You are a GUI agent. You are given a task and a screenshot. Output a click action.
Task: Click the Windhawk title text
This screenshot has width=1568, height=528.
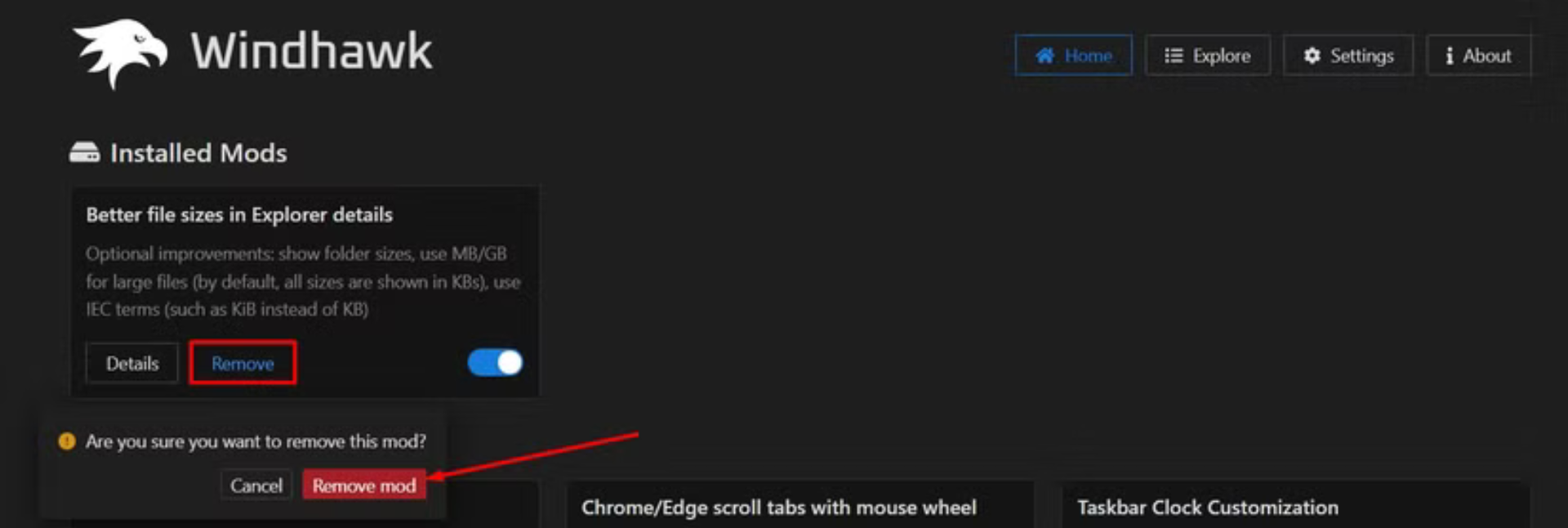coord(311,51)
